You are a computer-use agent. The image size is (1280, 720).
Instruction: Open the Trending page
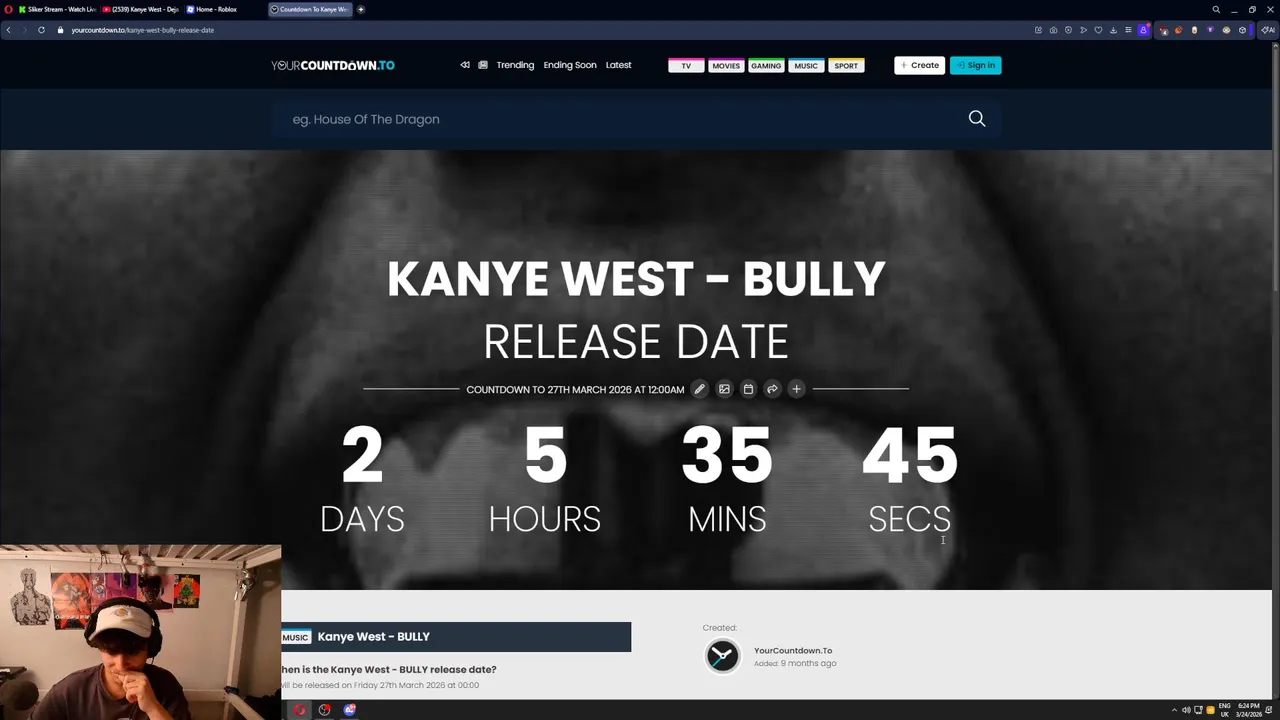(515, 65)
